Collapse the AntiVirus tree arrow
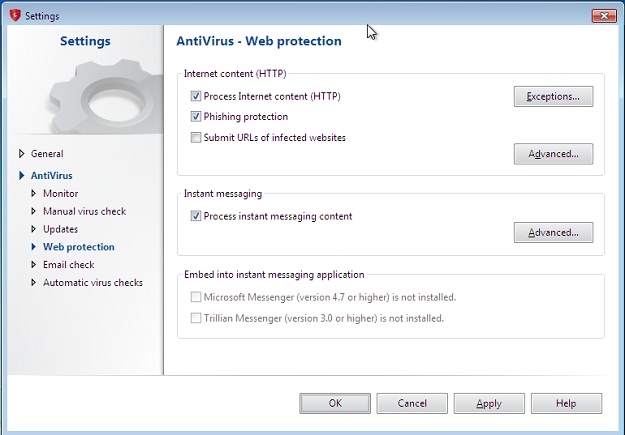Image resolution: width=625 pixels, height=435 pixels. click(22, 175)
